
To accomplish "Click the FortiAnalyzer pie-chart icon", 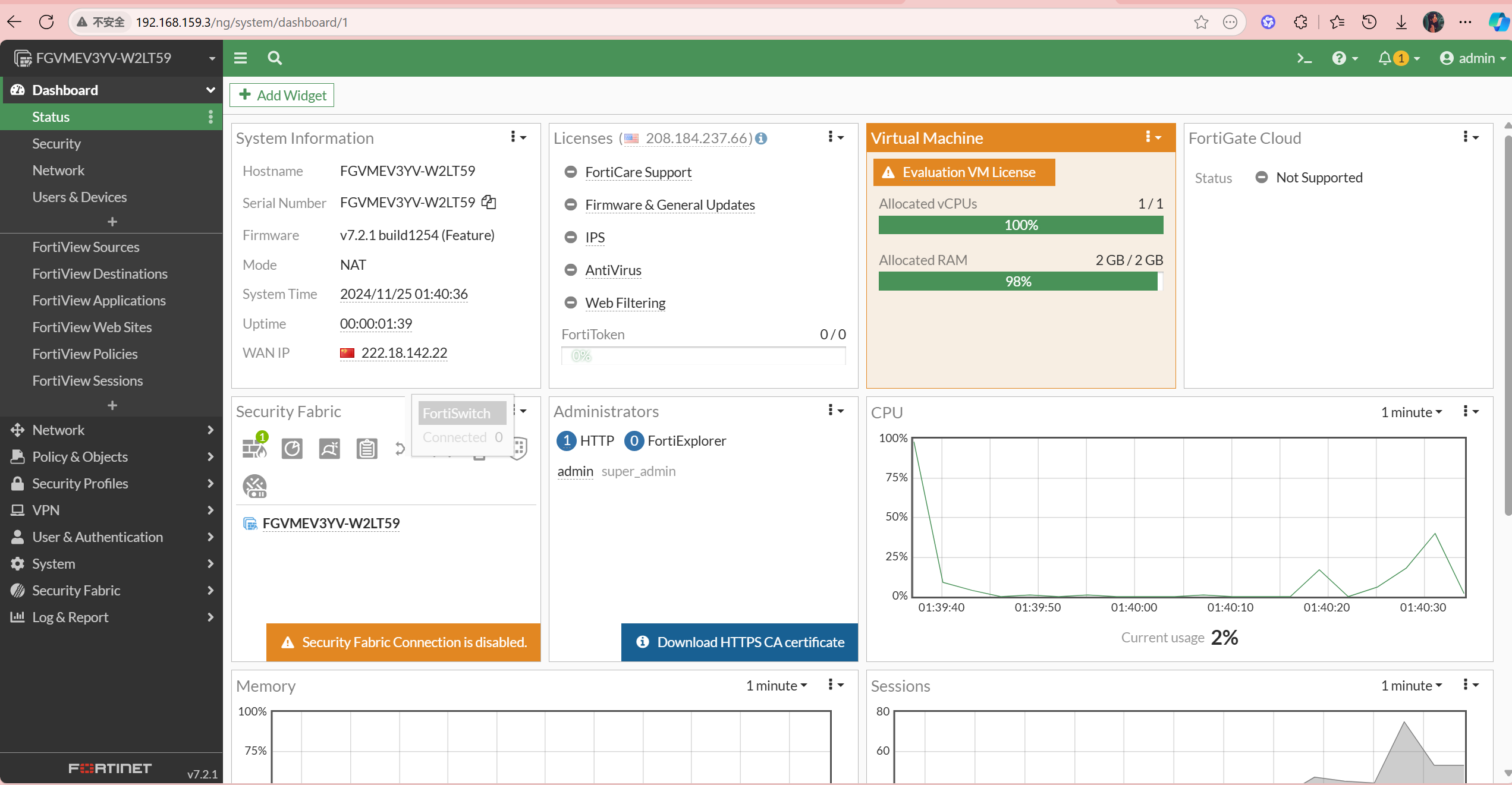I will (292, 449).
